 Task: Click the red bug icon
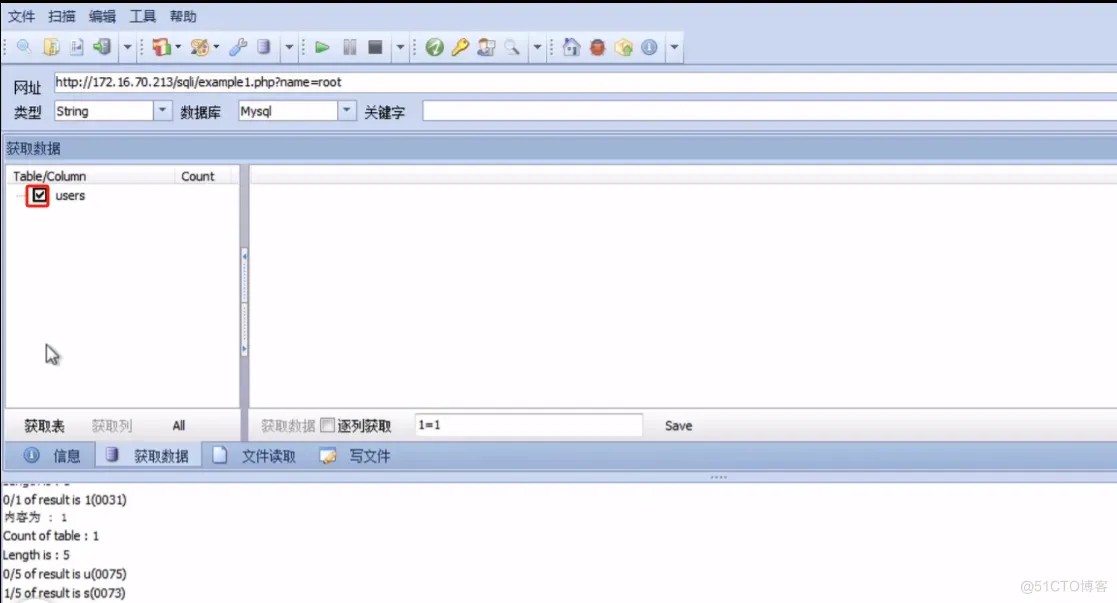click(597, 47)
